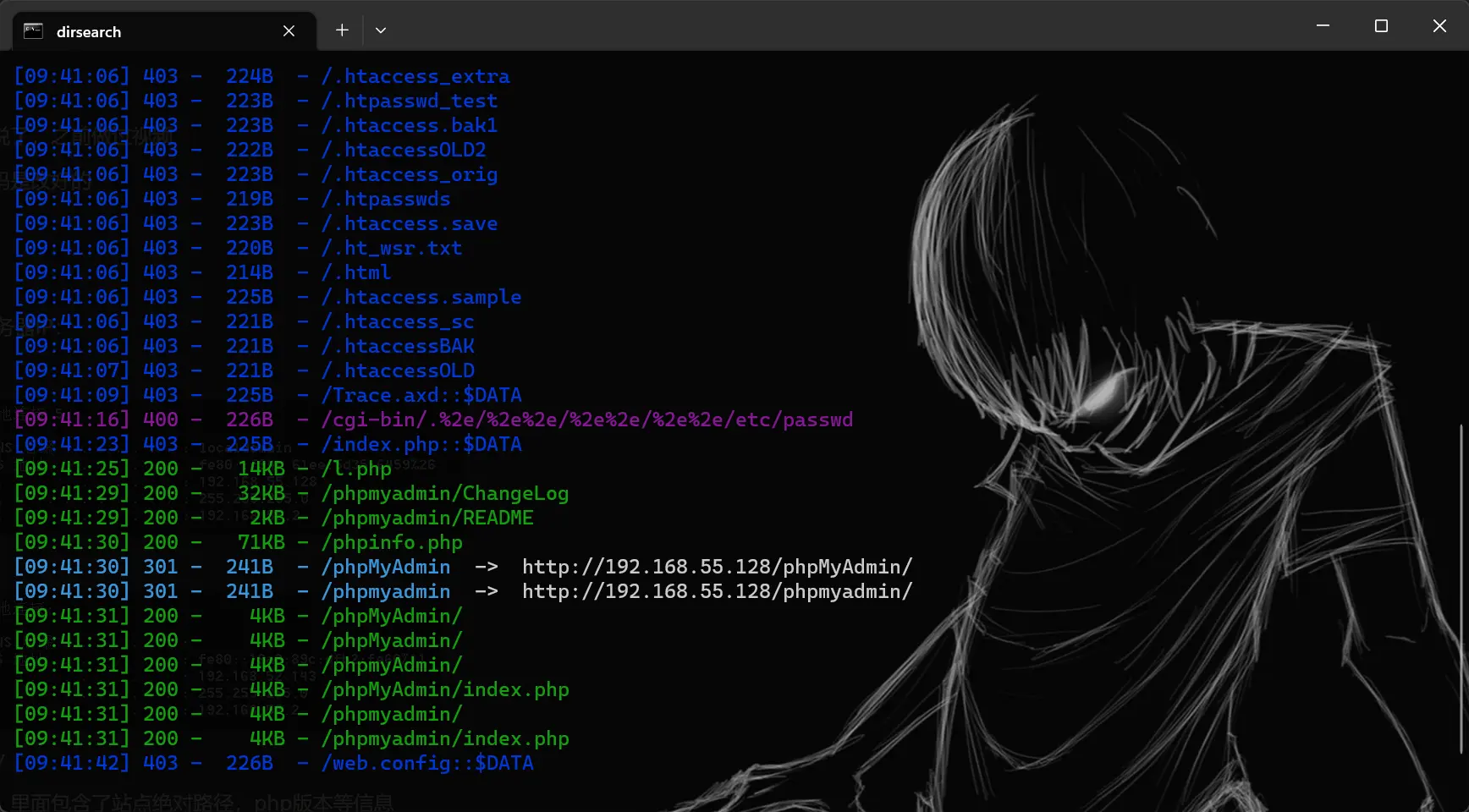This screenshot has width=1469, height=812.
Task: Click the /index.php::$DATA result path
Action: pyautogui.click(x=421, y=444)
